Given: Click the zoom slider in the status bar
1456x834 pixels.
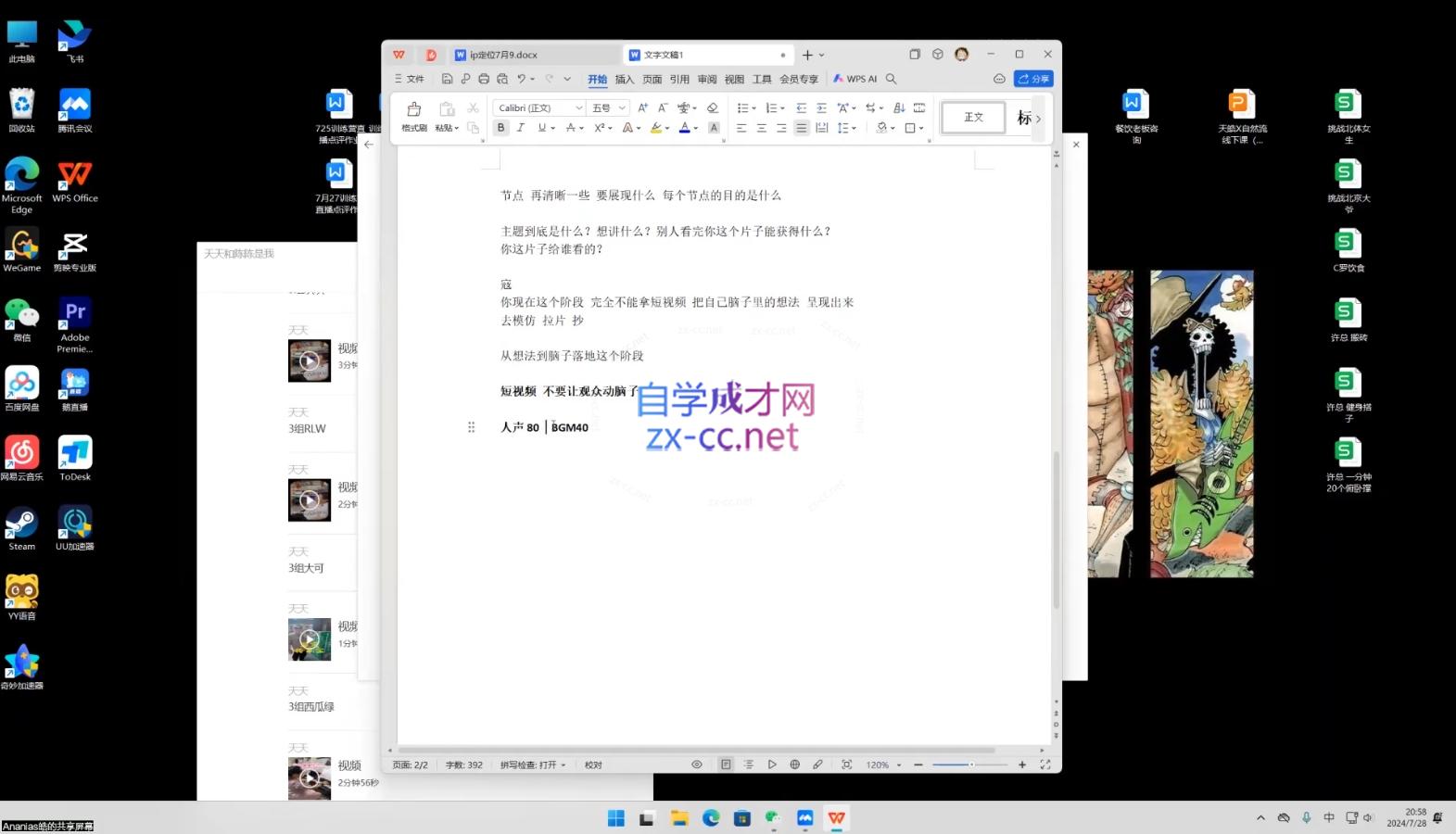Looking at the screenshot, I should click(x=969, y=764).
